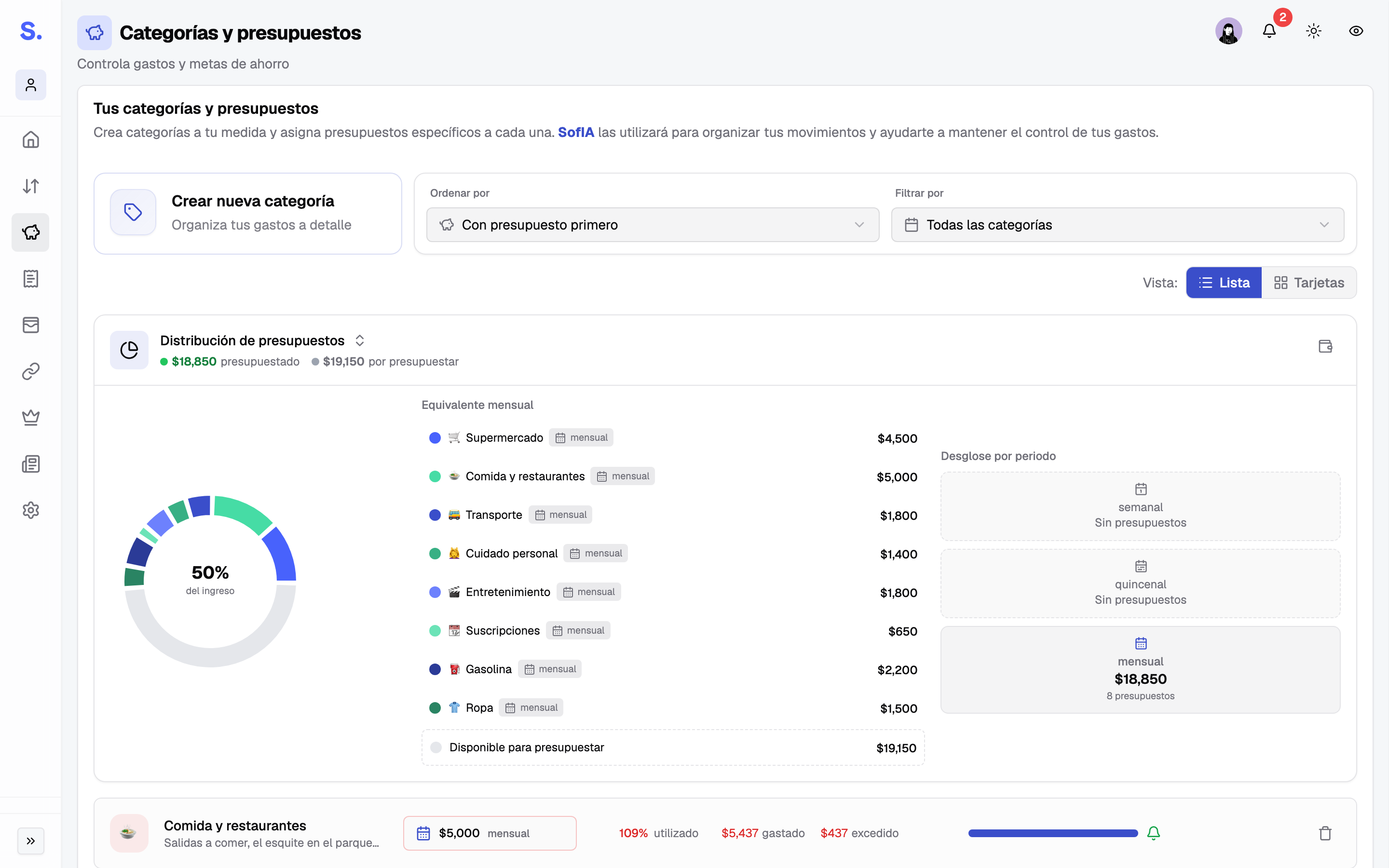The image size is (1389, 868).
Task: Open the newspaper sidebar icon
Action: 31,464
